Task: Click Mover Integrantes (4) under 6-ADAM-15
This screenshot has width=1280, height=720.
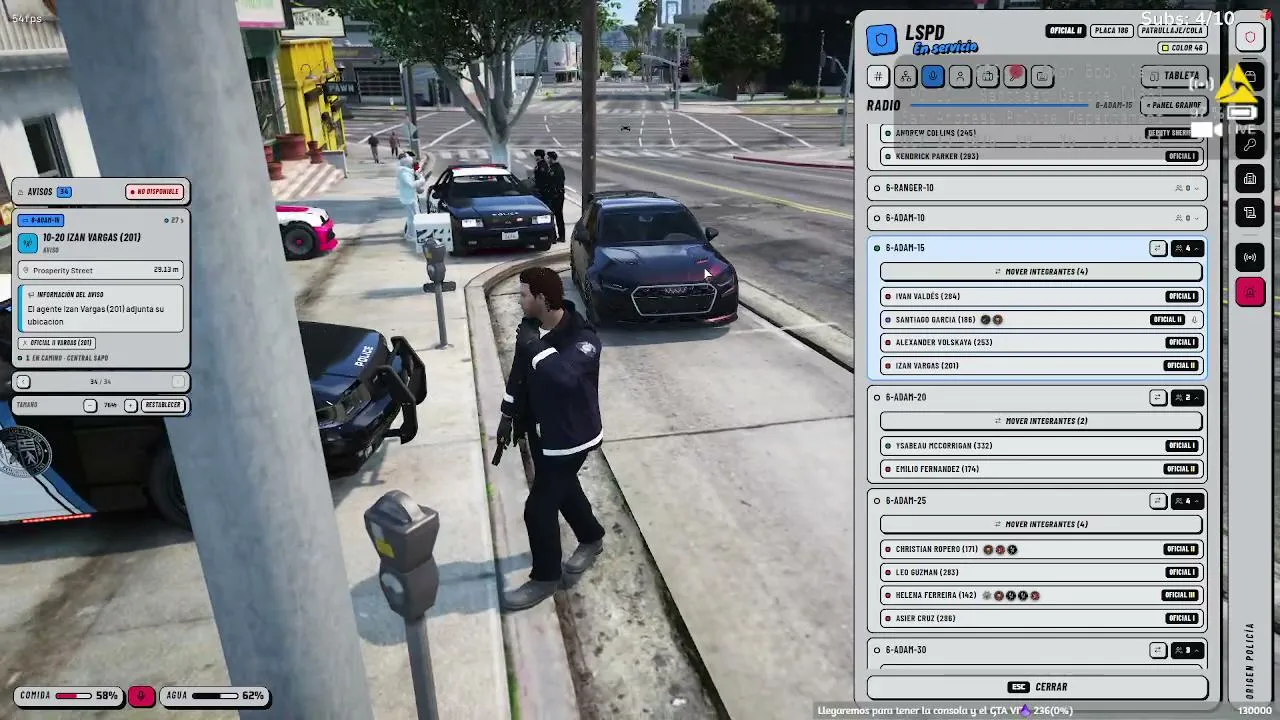Action: [1041, 272]
